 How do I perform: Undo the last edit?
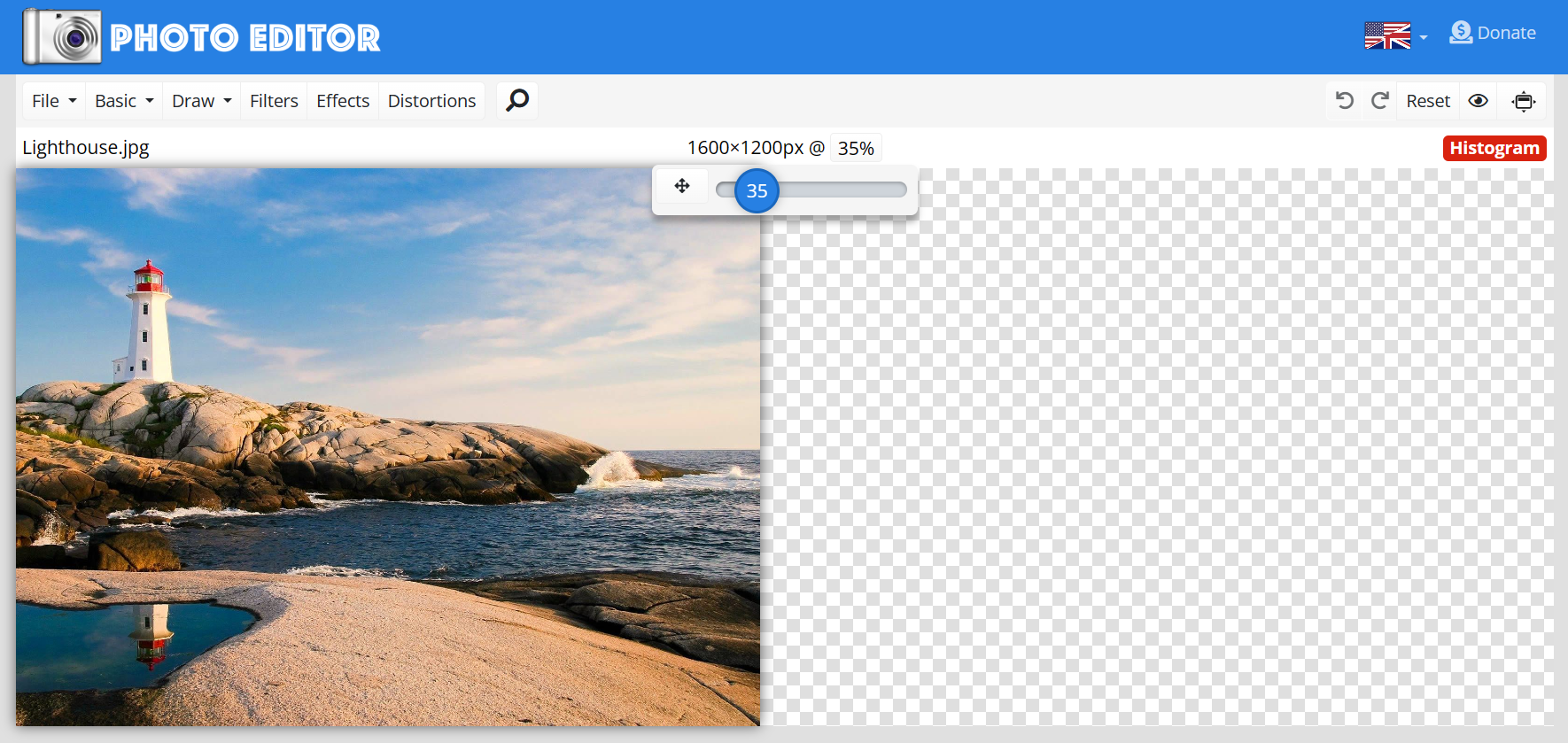tap(1345, 101)
